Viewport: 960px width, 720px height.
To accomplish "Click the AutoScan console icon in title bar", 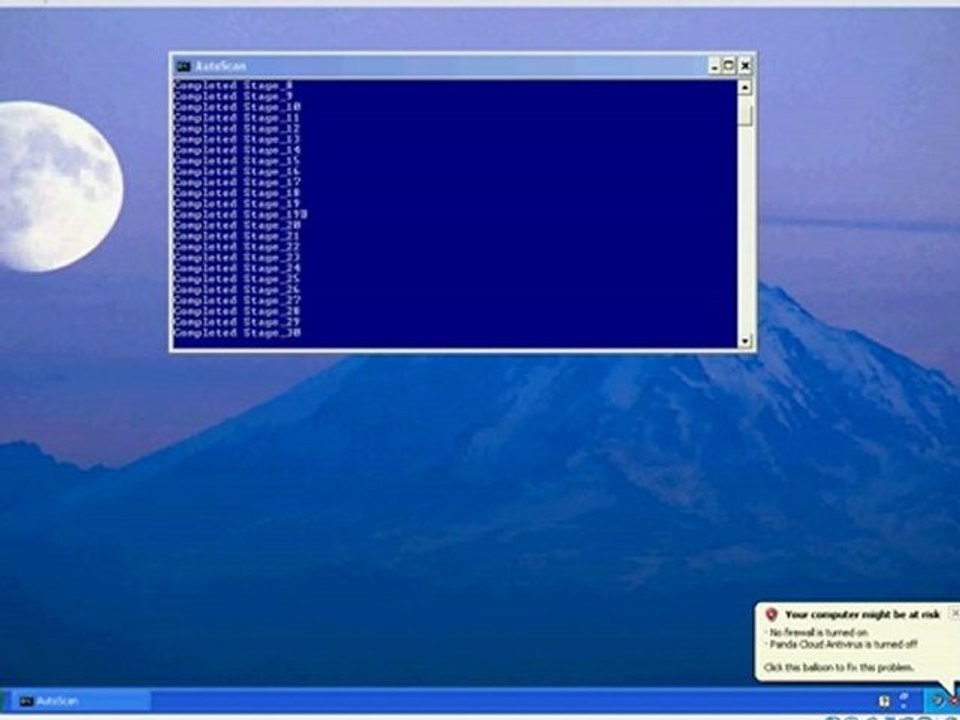I will pos(184,66).
